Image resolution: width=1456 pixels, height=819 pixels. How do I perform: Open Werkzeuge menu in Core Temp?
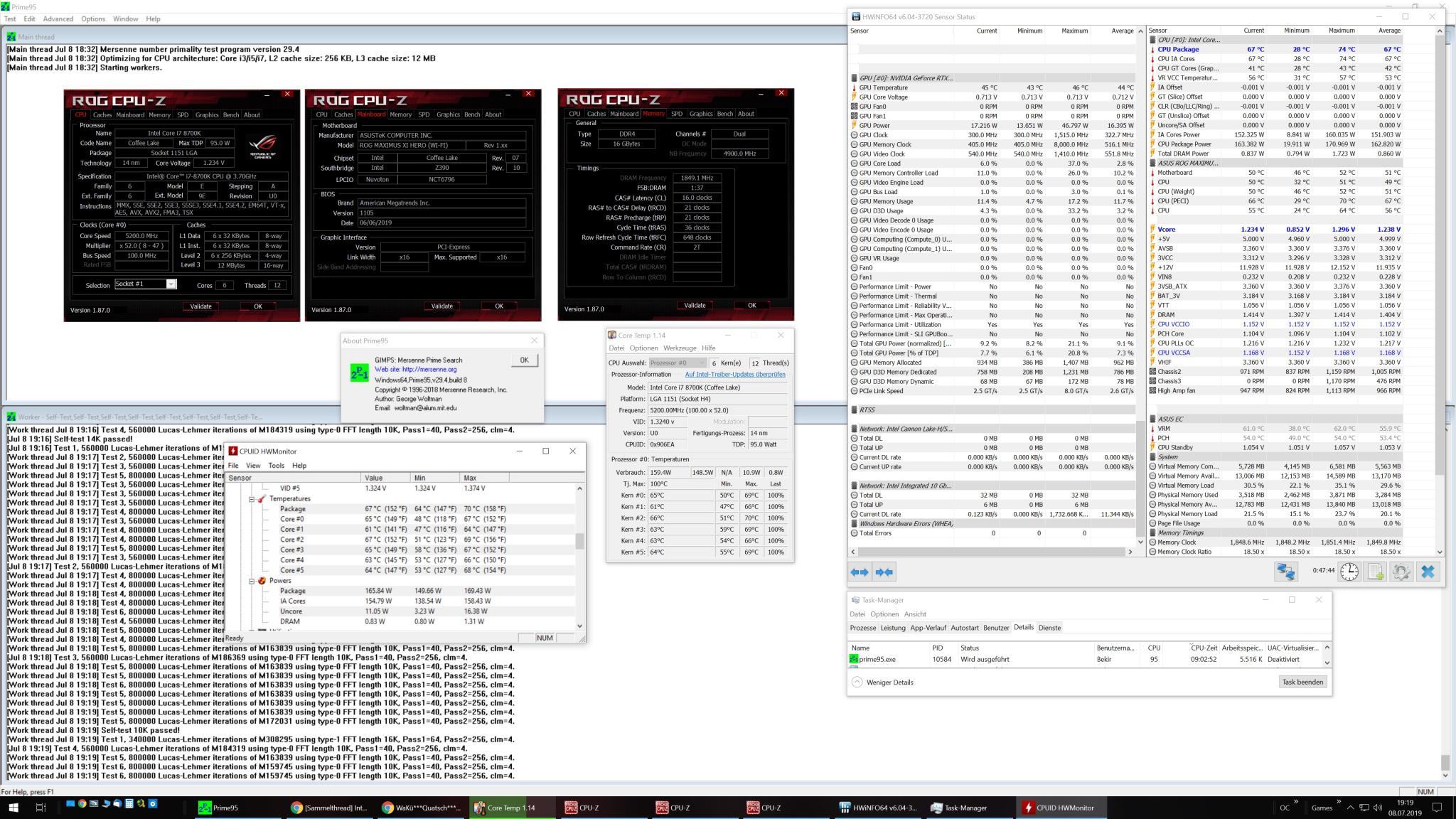click(680, 348)
